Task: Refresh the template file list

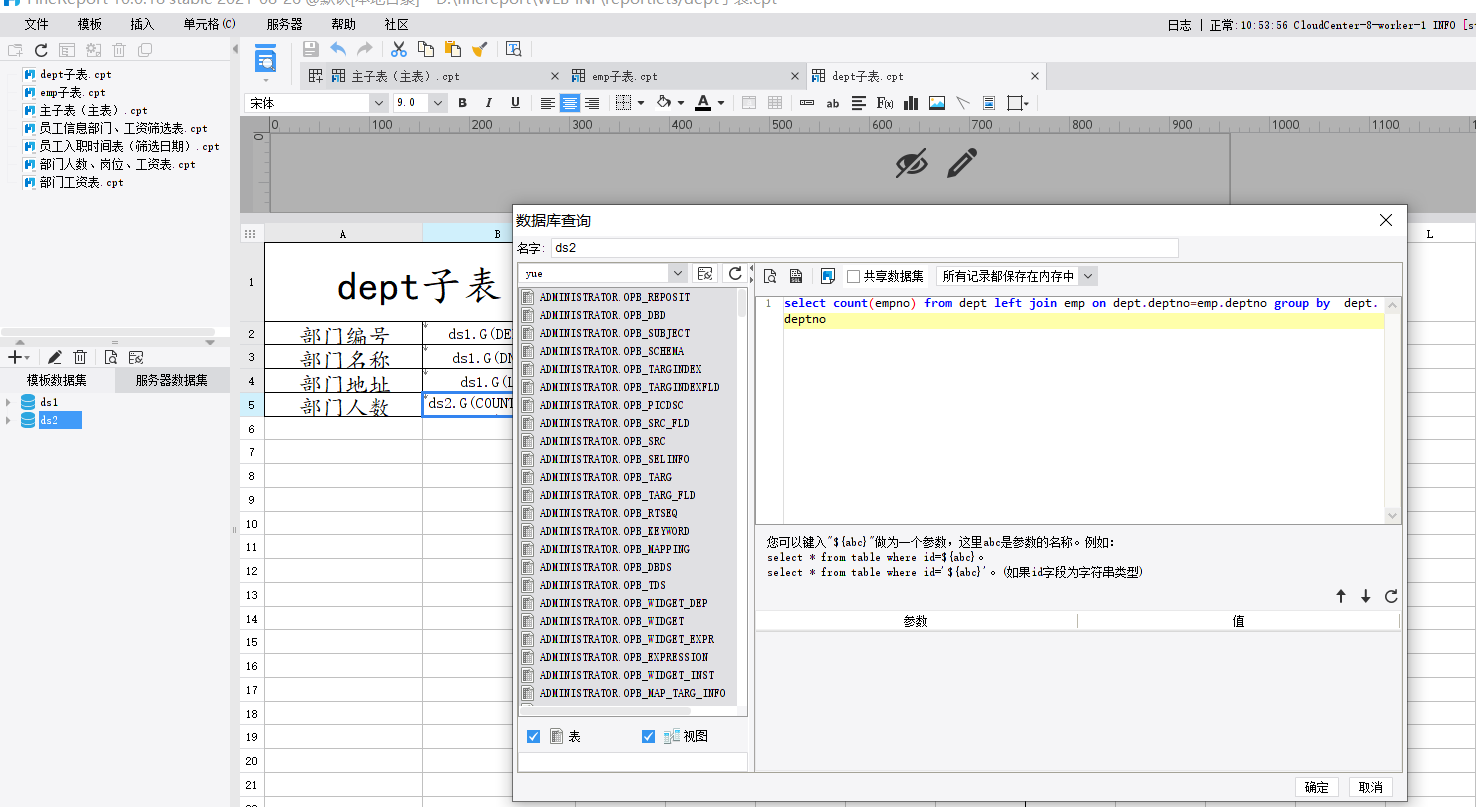Action: pos(41,50)
